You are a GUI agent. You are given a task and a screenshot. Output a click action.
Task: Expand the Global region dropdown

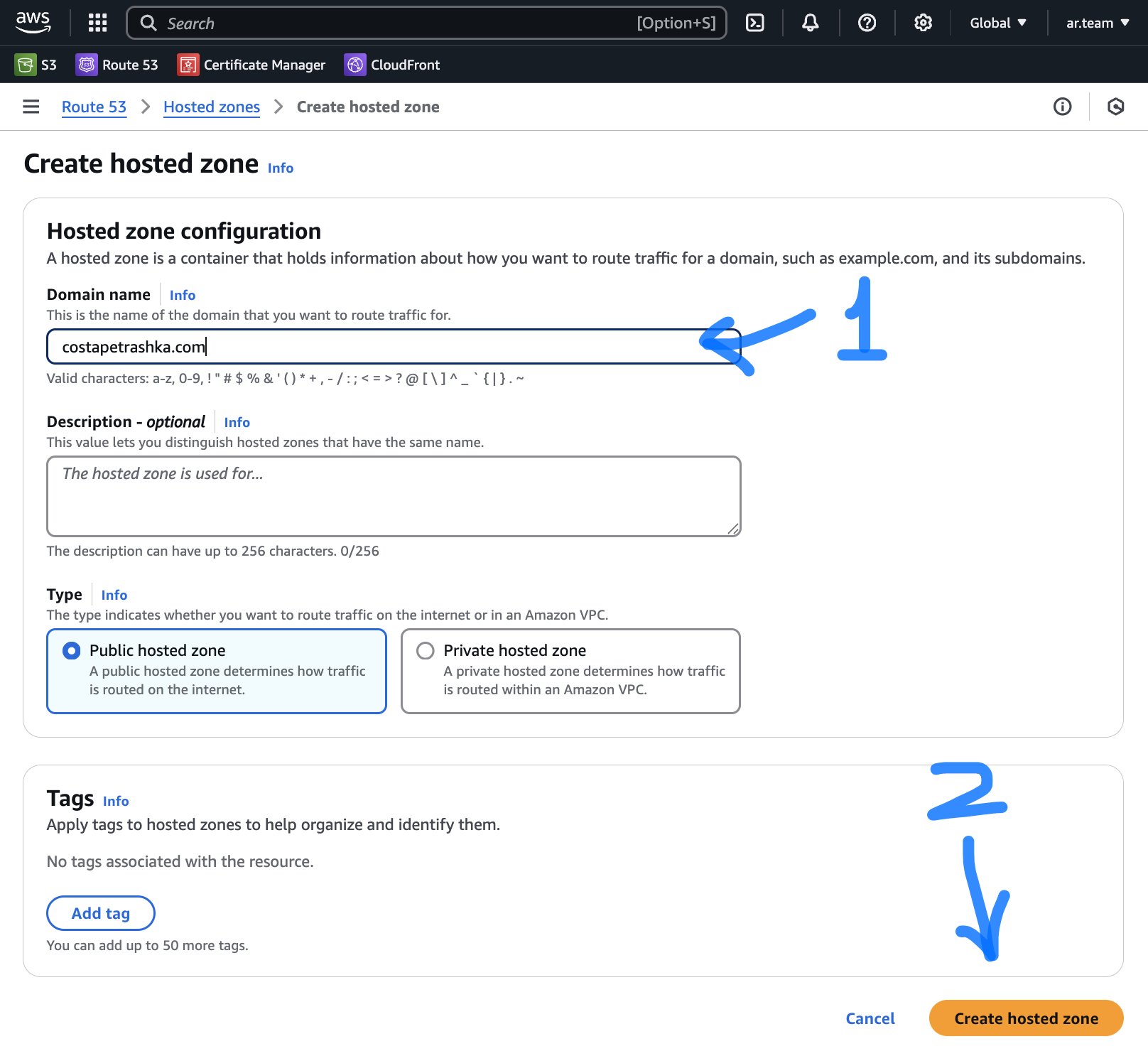click(x=997, y=23)
